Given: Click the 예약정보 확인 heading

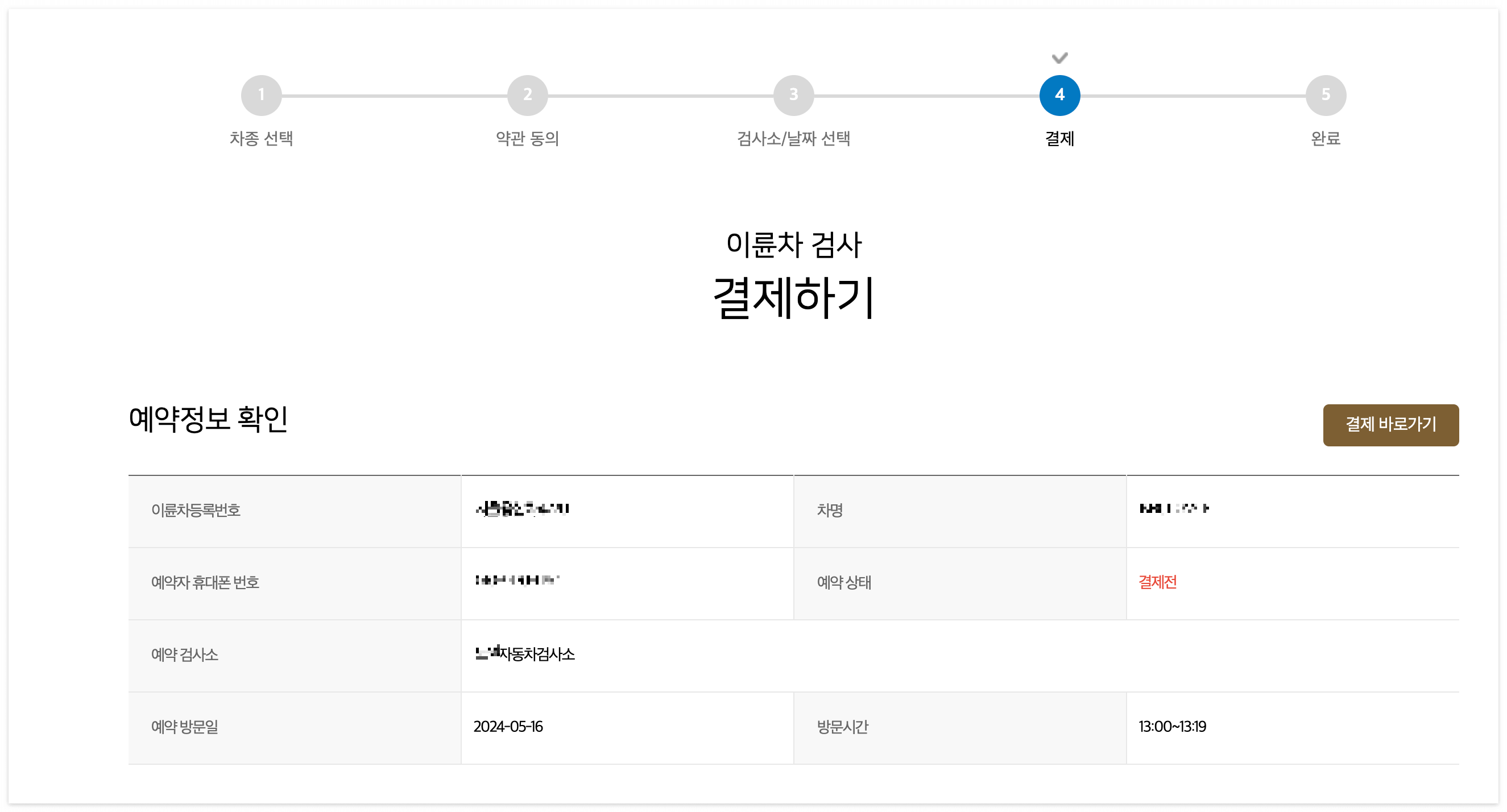Looking at the screenshot, I should [x=208, y=419].
